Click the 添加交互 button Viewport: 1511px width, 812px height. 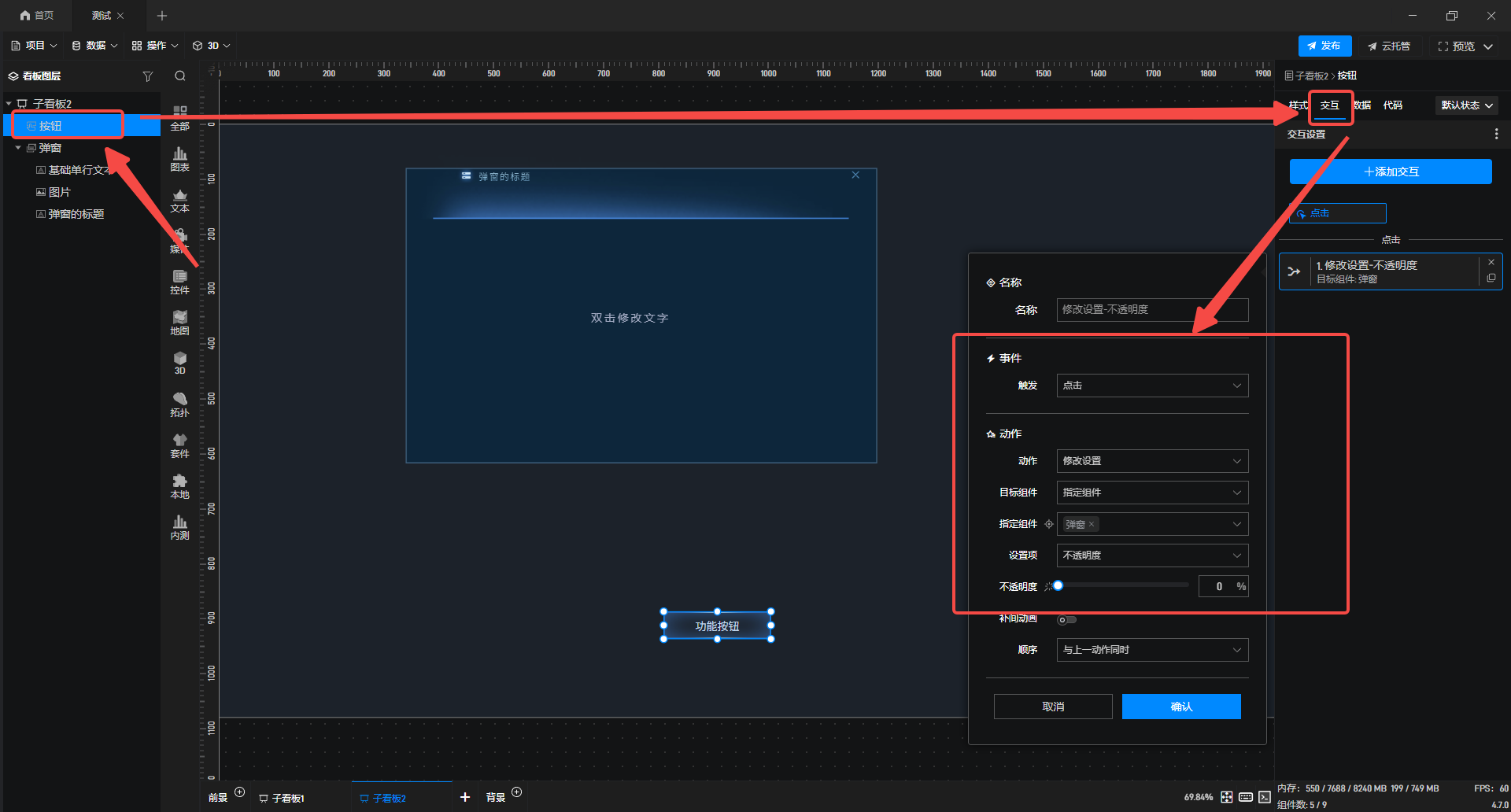click(x=1390, y=172)
